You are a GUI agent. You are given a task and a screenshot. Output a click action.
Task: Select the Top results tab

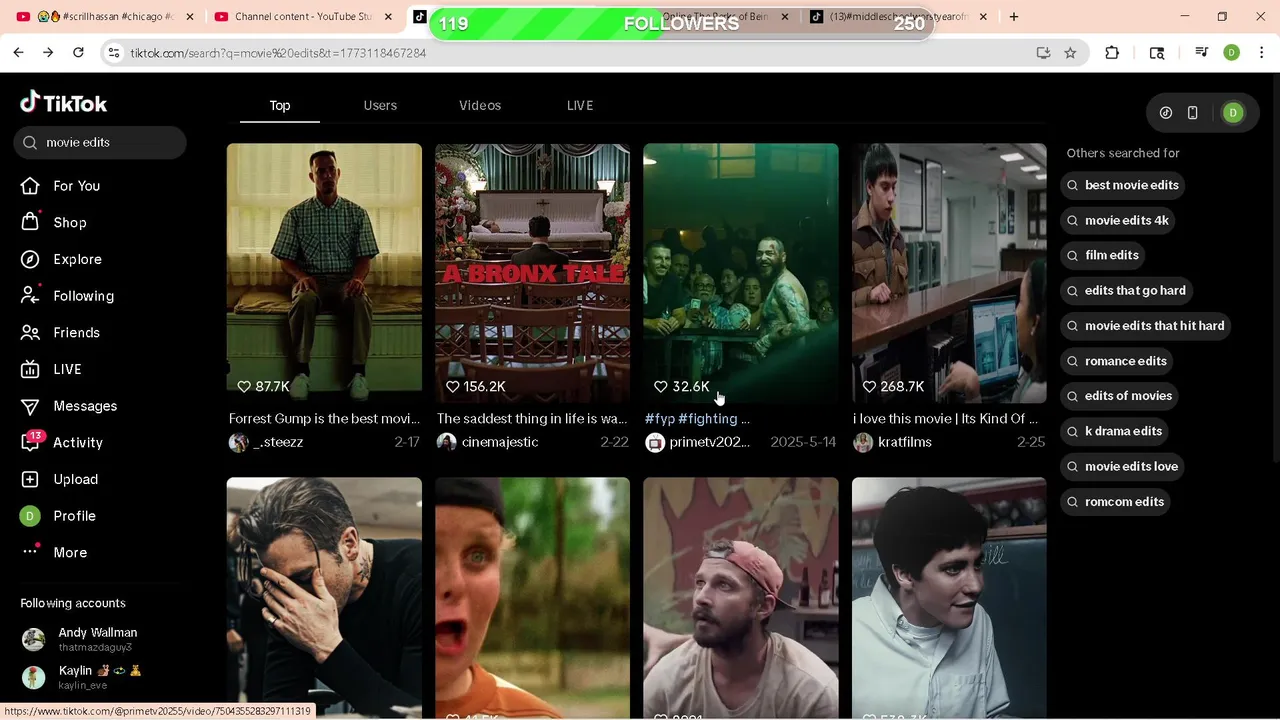tap(280, 105)
